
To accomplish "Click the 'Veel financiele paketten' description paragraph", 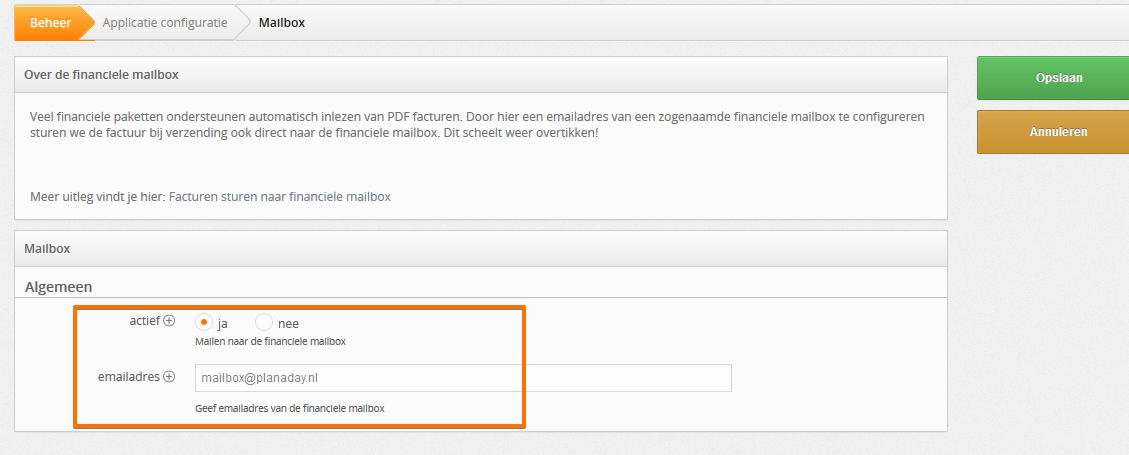I will pos(477,125).
